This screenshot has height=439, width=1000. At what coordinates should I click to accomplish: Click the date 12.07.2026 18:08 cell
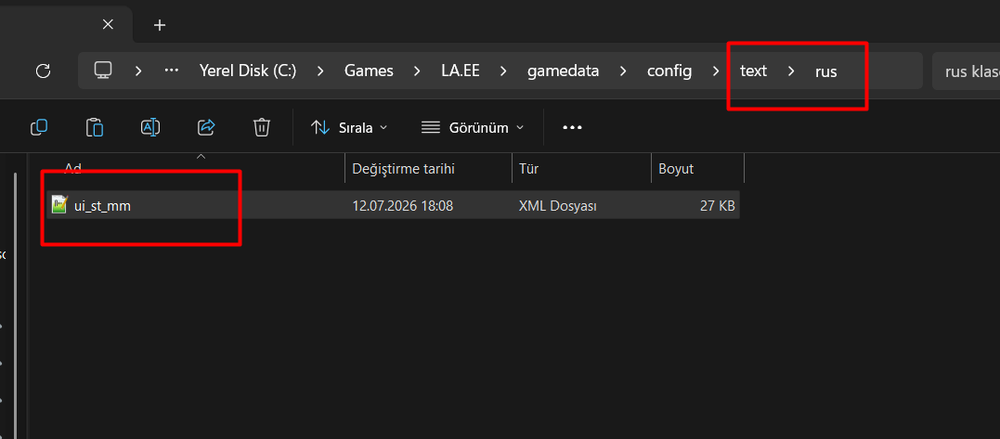click(x=403, y=205)
